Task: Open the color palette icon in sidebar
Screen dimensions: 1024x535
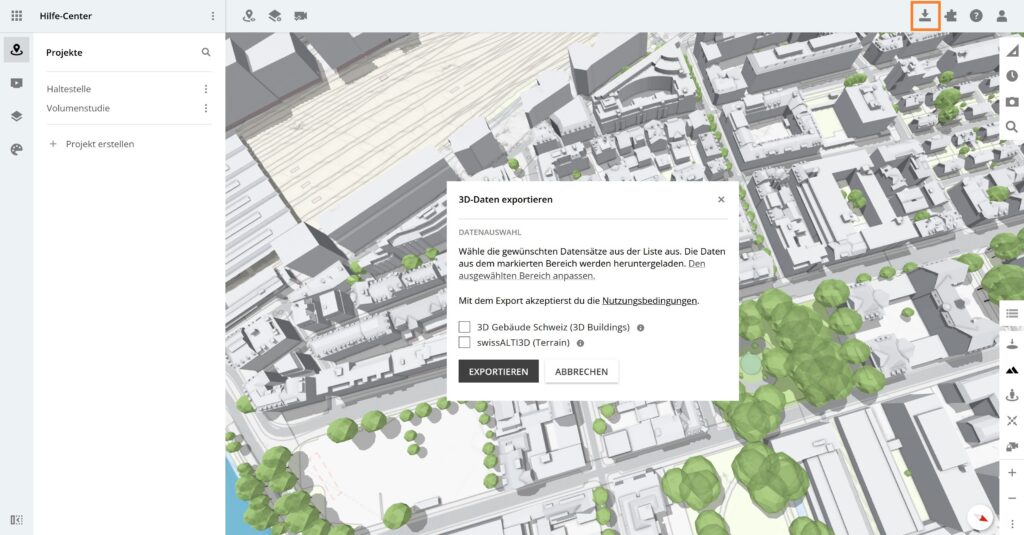Action: pyautogui.click(x=16, y=149)
